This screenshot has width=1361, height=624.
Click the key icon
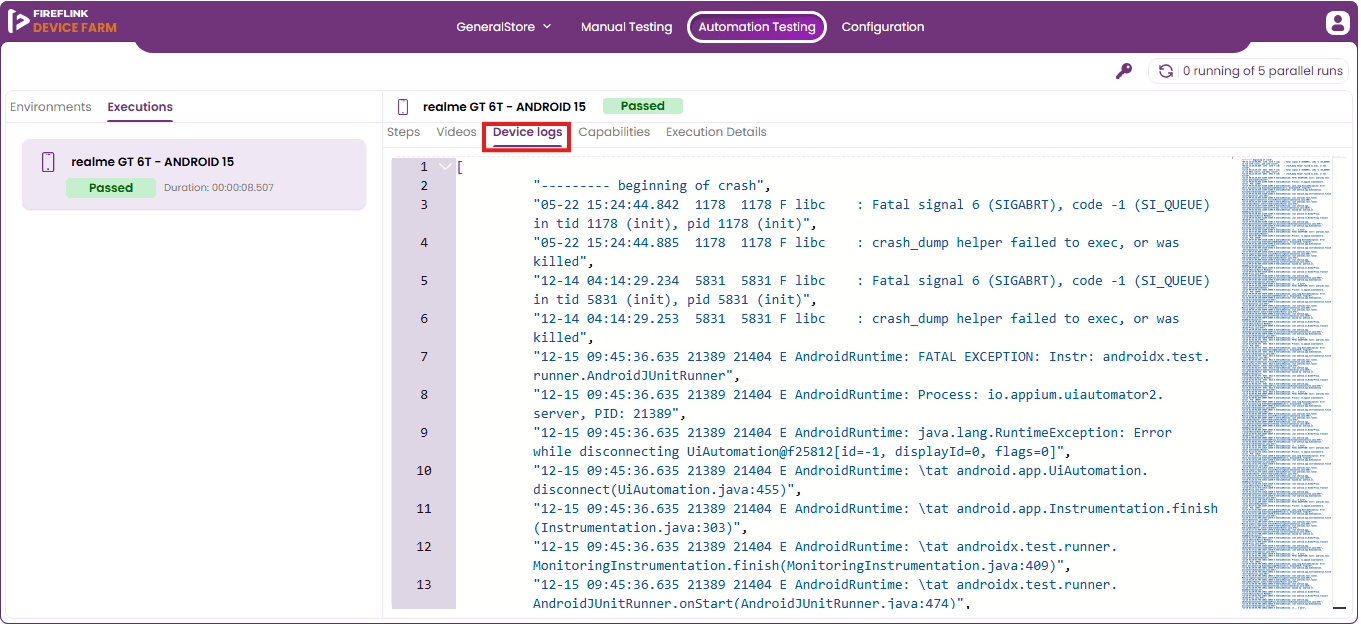pyautogui.click(x=1124, y=71)
